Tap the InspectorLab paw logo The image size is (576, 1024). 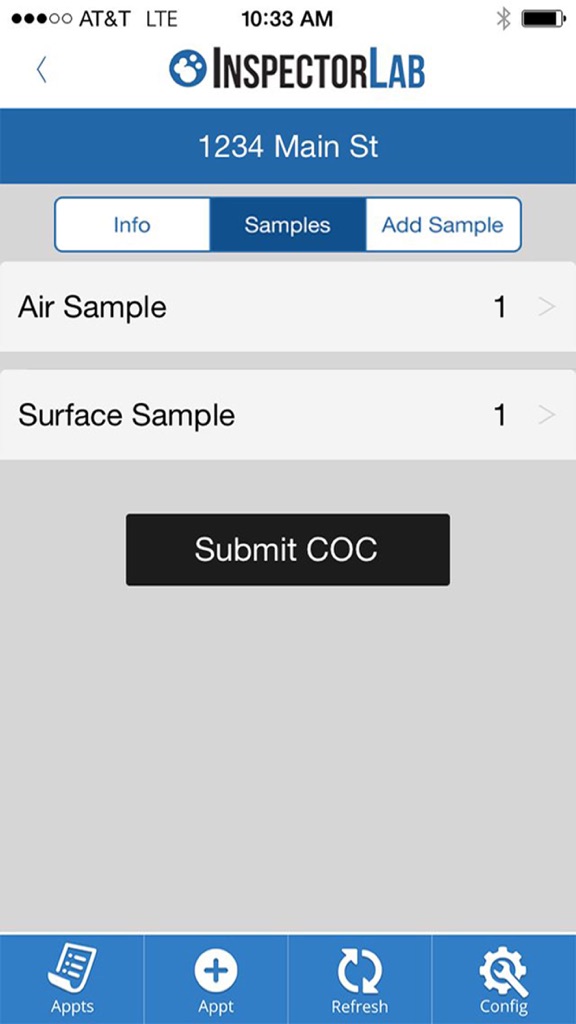point(187,68)
